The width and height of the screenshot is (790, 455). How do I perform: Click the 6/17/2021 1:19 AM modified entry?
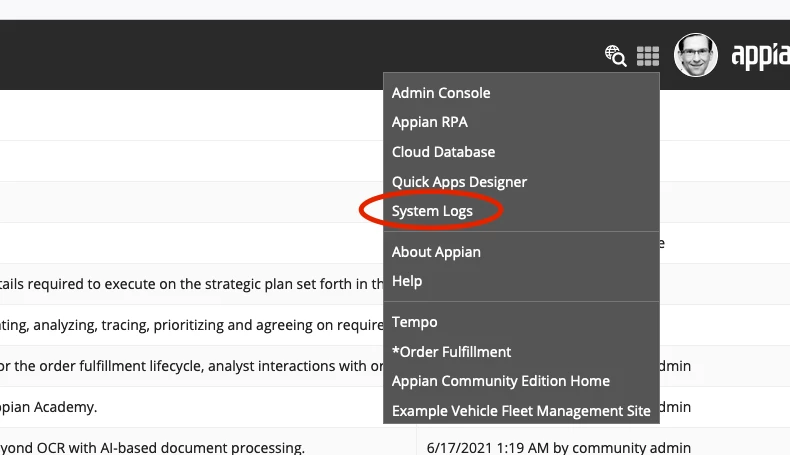(x=559, y=447)
